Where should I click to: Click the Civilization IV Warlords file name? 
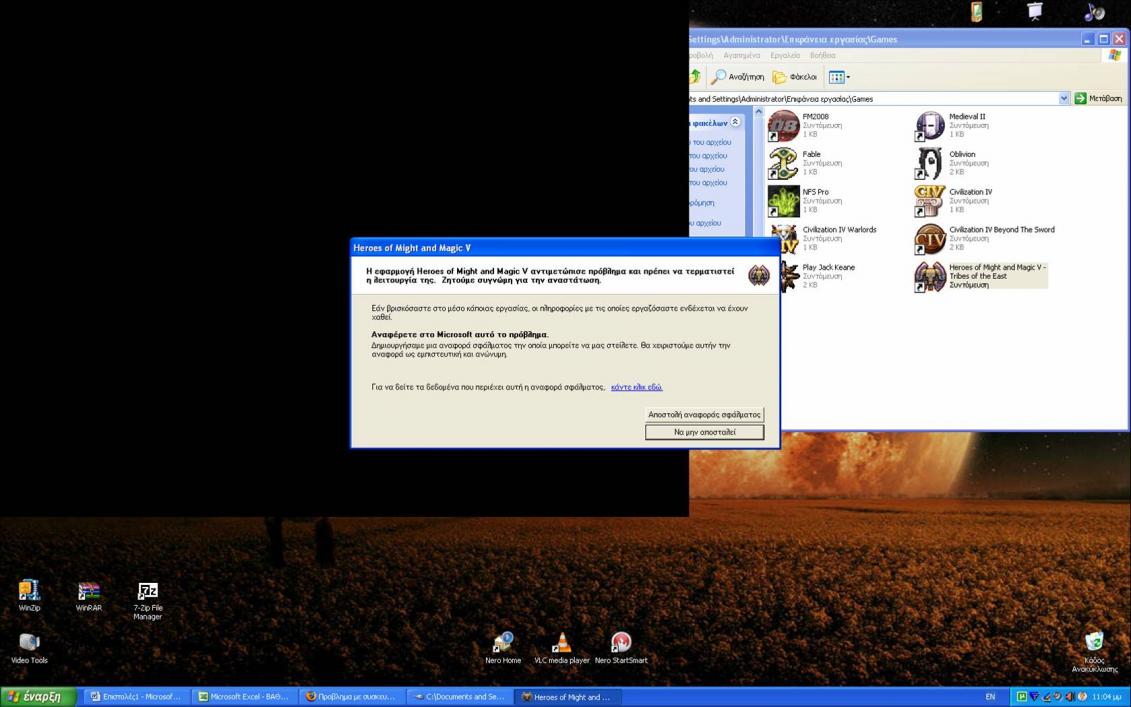pyautogui.click(x=839, y=230)
